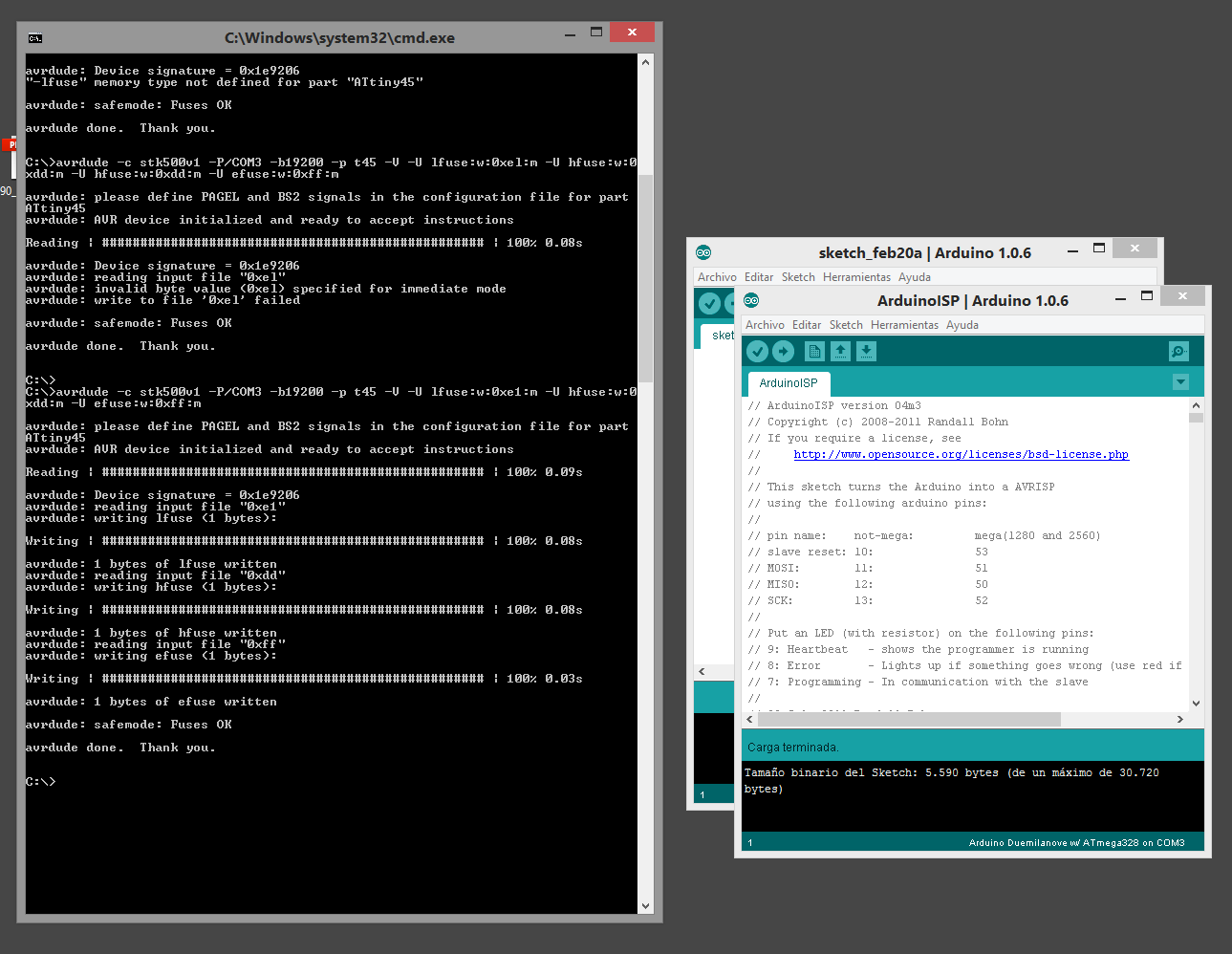
Task: Open tab dropdown menu in ArduinoISP window
Action: point(1180,382)
